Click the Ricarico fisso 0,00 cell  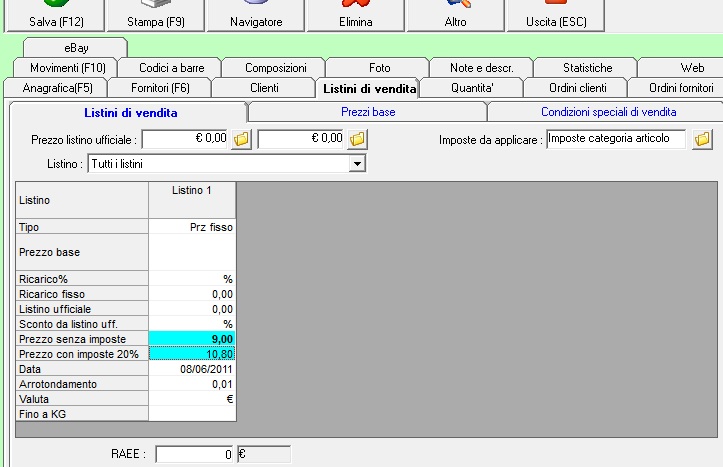(192, 294)
